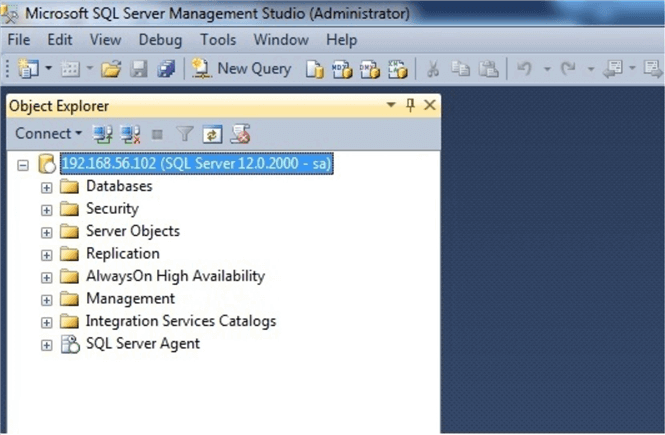Click the Analysis Services XMLA Query icon
Screen dimensions: 665x435
[x=397, y=69]
